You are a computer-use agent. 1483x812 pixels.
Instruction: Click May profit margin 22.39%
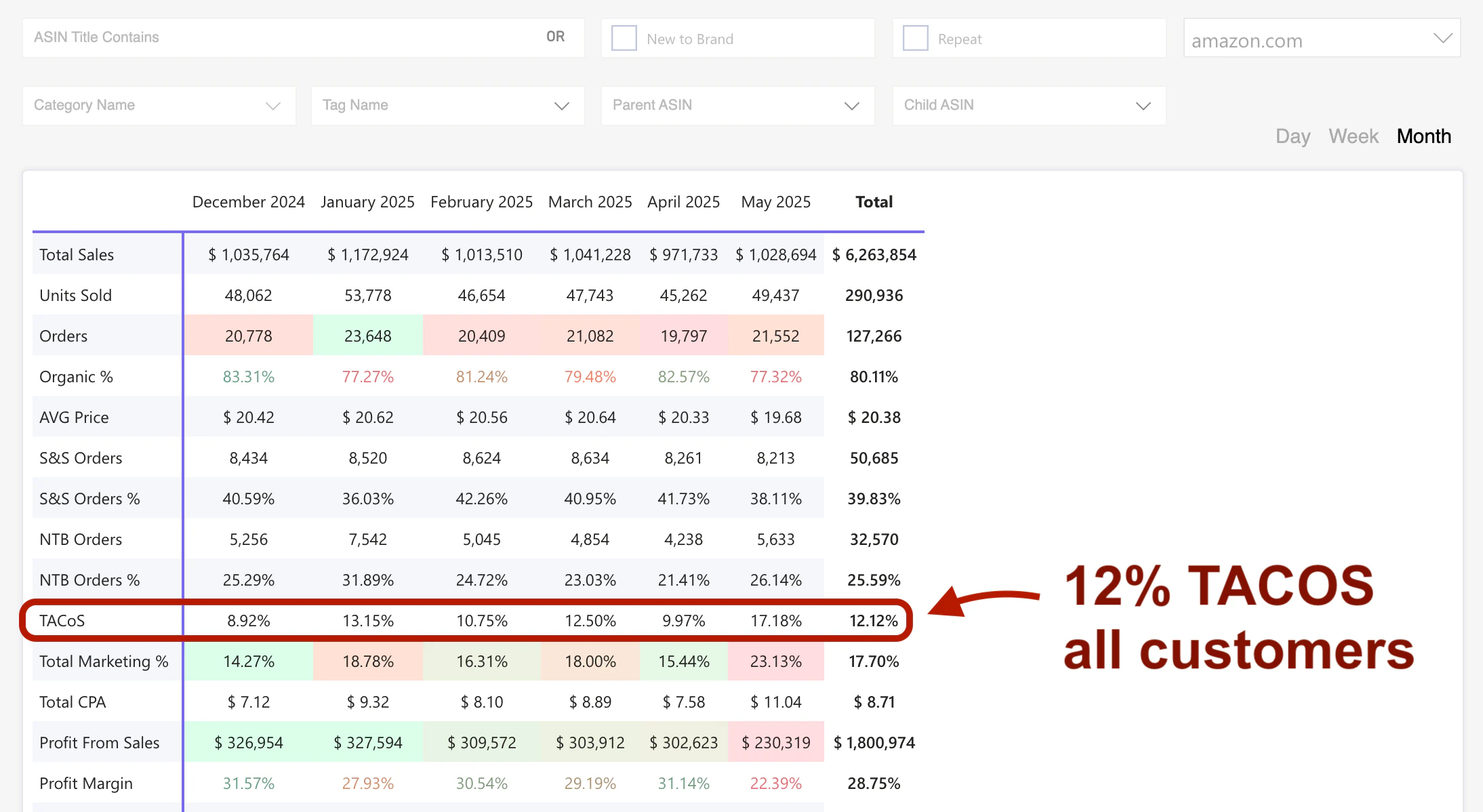coord(775,784)
